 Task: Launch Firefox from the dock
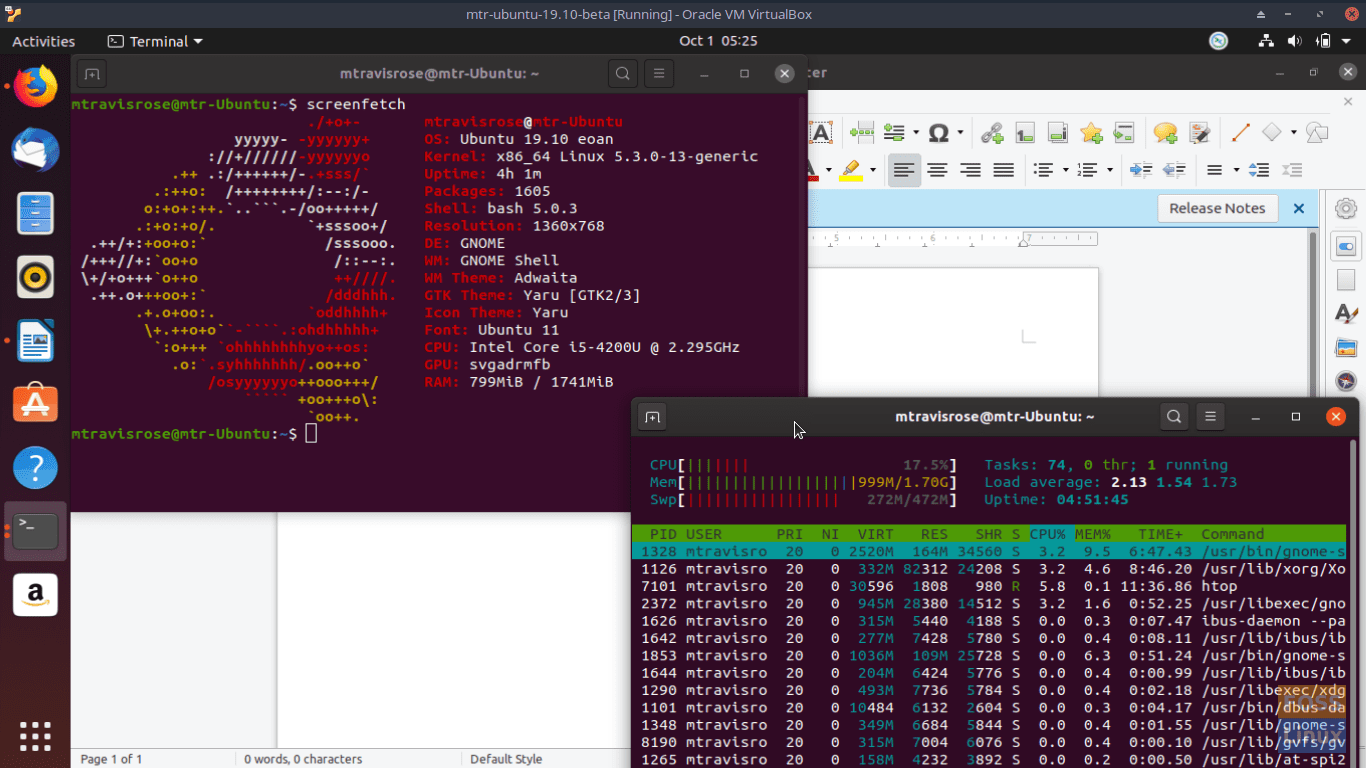pyautogui.click(x=36, y=87)
